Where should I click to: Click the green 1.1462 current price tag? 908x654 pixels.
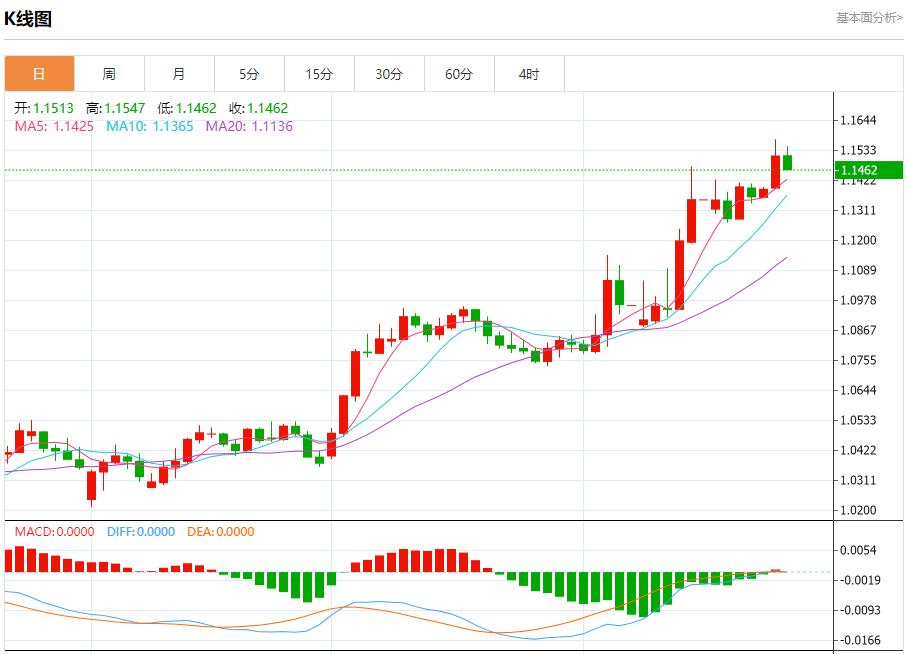(869, 170)
